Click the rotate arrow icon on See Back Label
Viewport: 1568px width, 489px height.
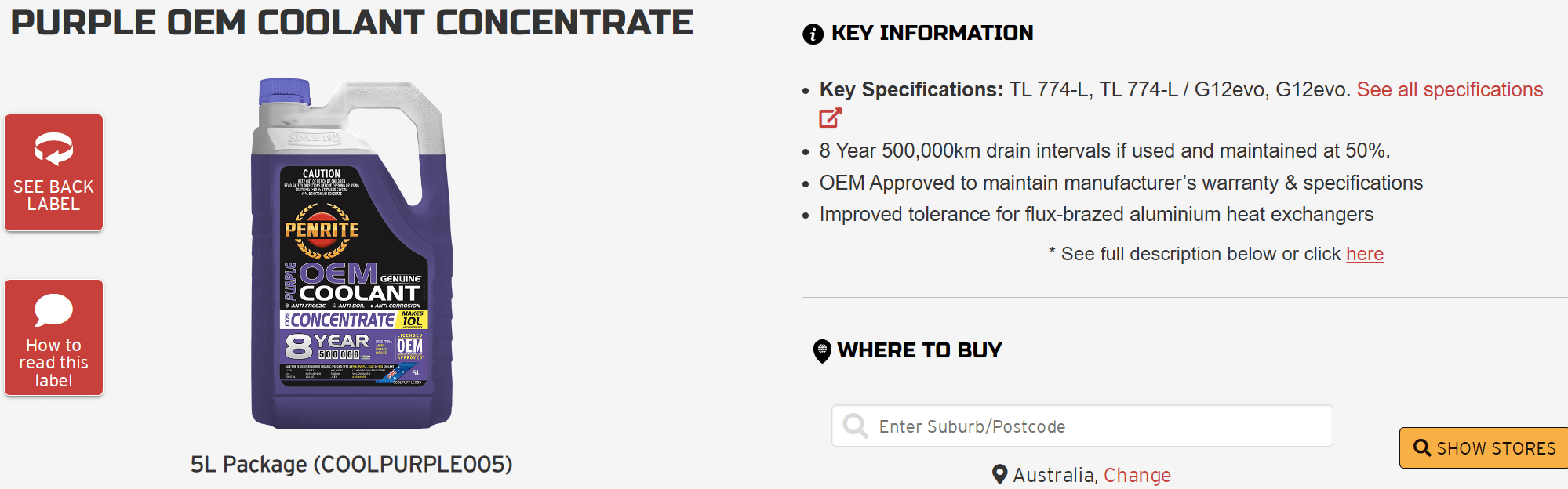pos(53,149)
